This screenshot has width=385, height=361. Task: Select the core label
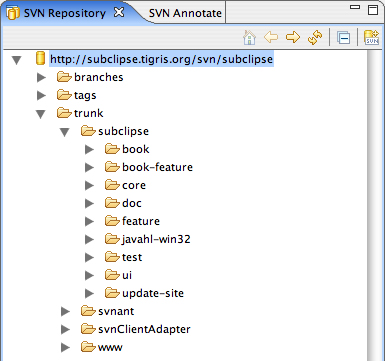click(134, 185)
